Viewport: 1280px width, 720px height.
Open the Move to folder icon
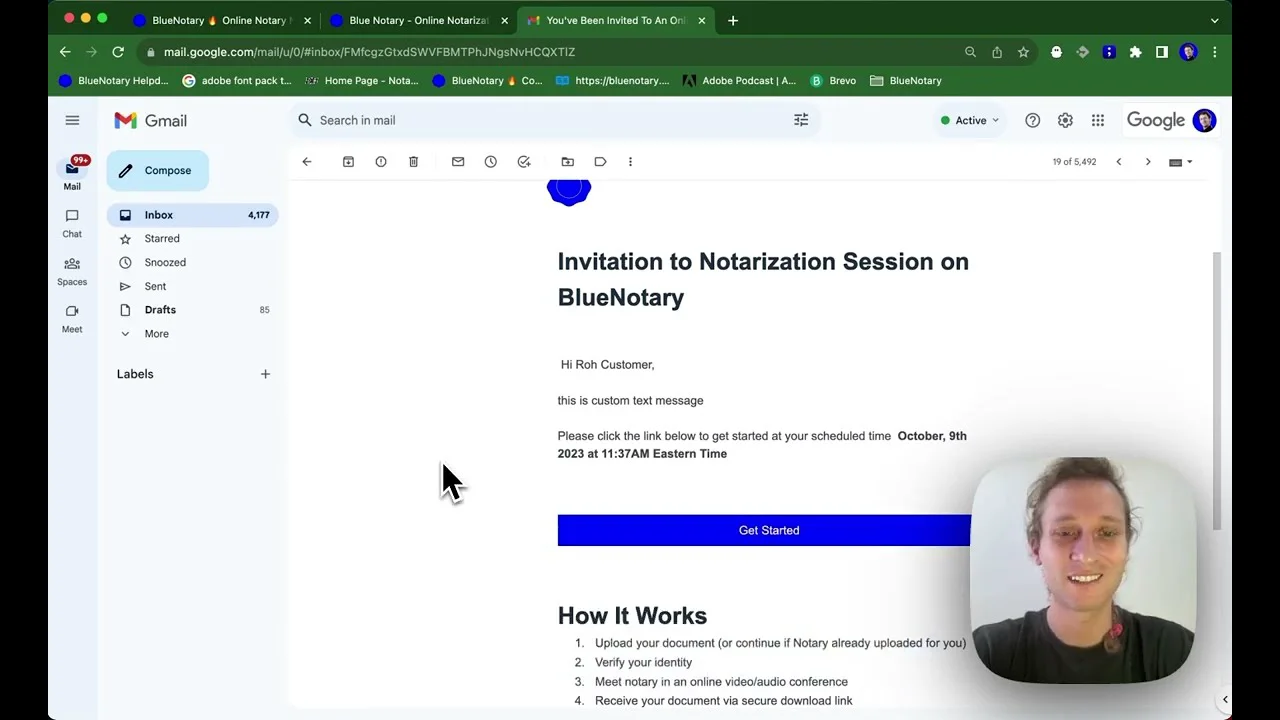tap(567, 162)
